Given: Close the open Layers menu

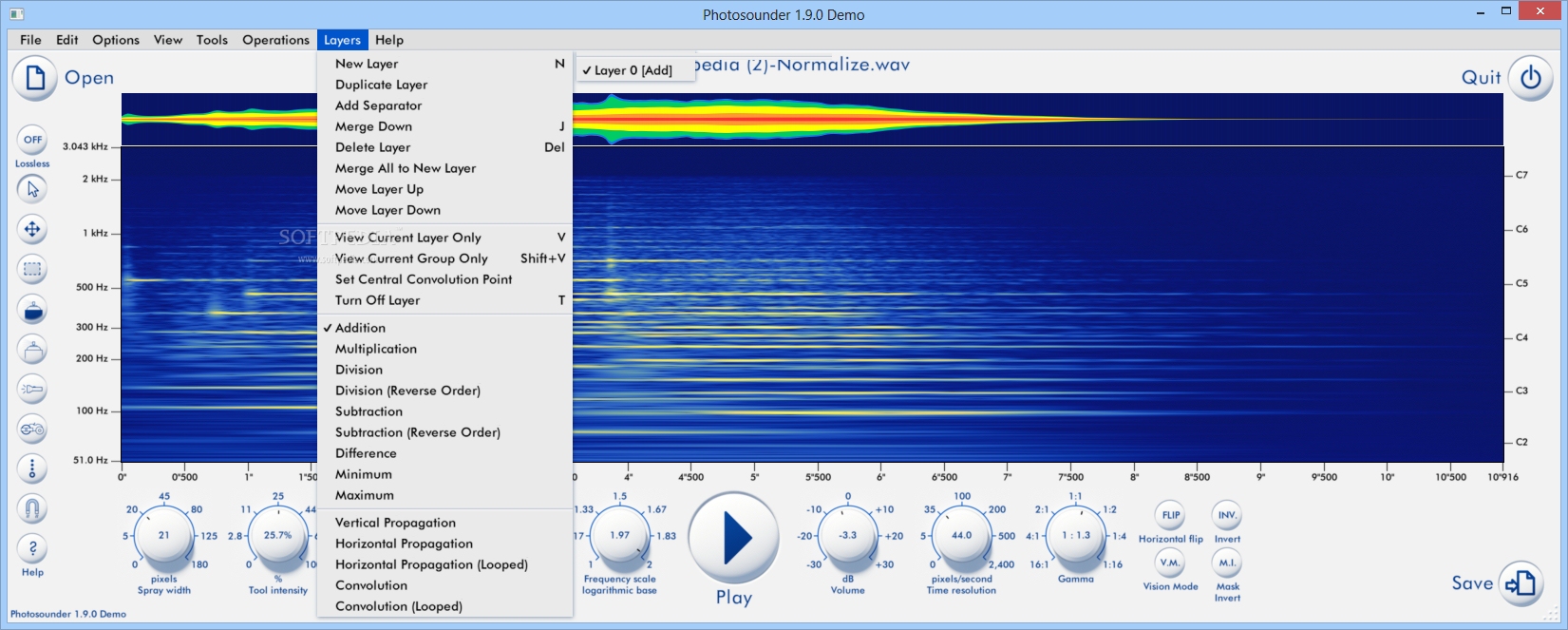Looking at the screenshot, I should point(342,40).
